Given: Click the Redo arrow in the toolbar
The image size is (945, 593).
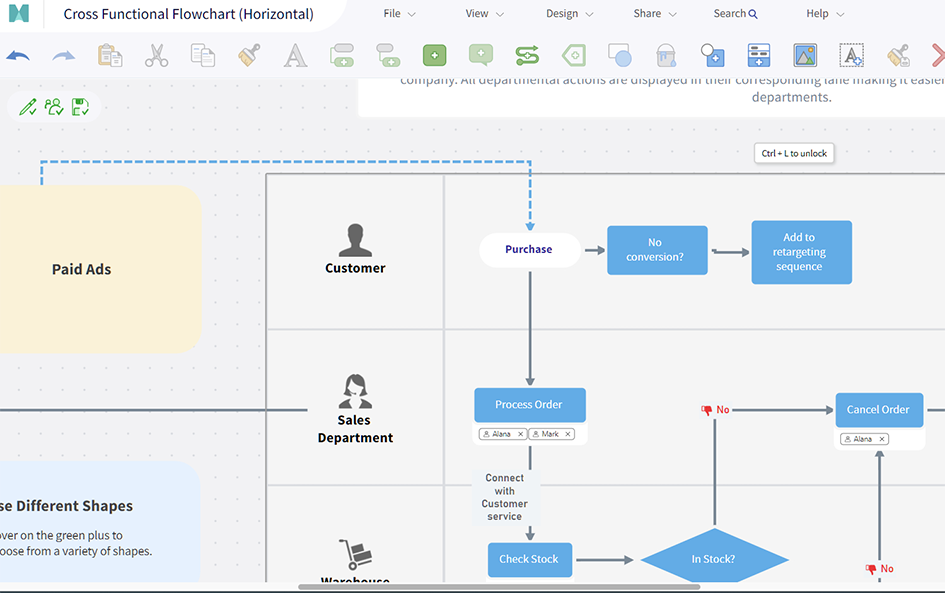Looking at the screenshot, I should click(64, 56).
